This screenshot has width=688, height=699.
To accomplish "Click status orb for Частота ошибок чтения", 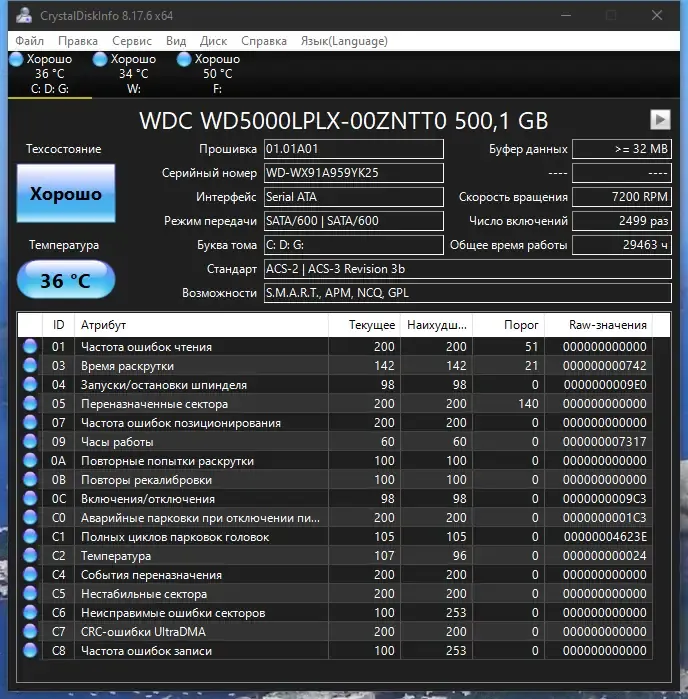I will coord(30,346).
